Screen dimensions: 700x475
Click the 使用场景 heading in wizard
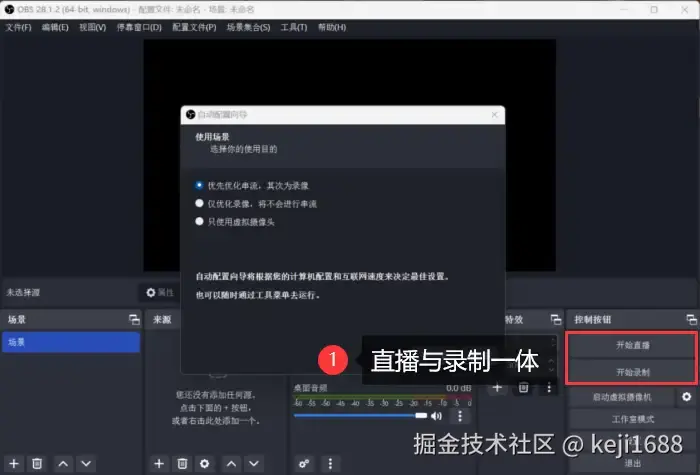tap(212, 137)
